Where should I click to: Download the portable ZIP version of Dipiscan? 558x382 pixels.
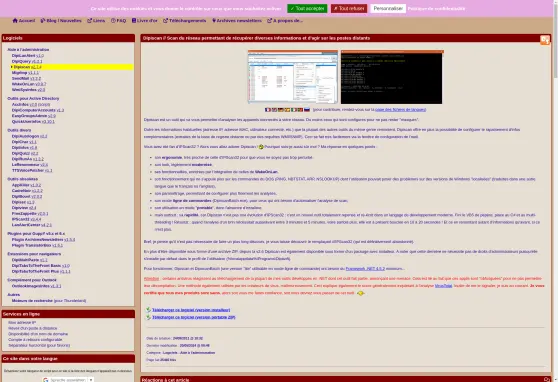pyautogui.click(x=194, y=317)
